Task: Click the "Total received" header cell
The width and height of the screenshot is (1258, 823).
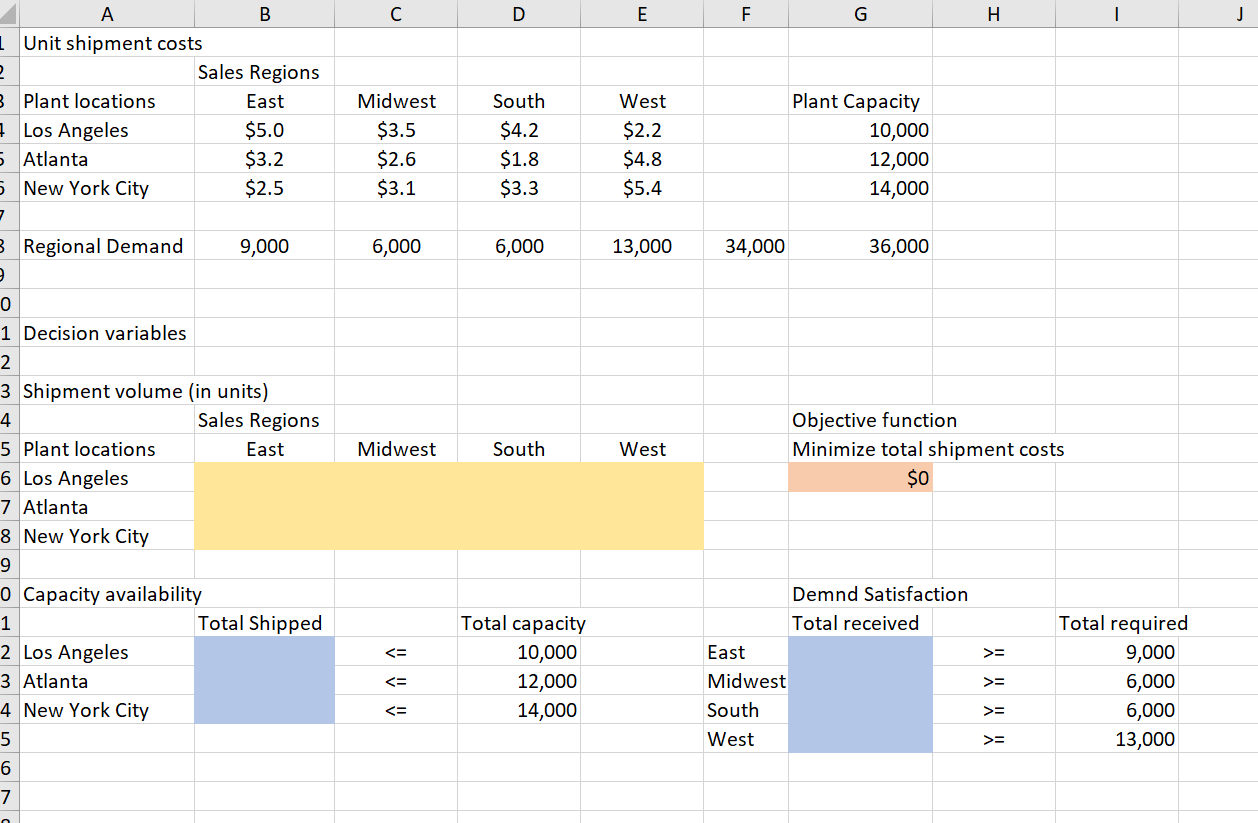Action: pyautogui.click(x=860, y=624)
